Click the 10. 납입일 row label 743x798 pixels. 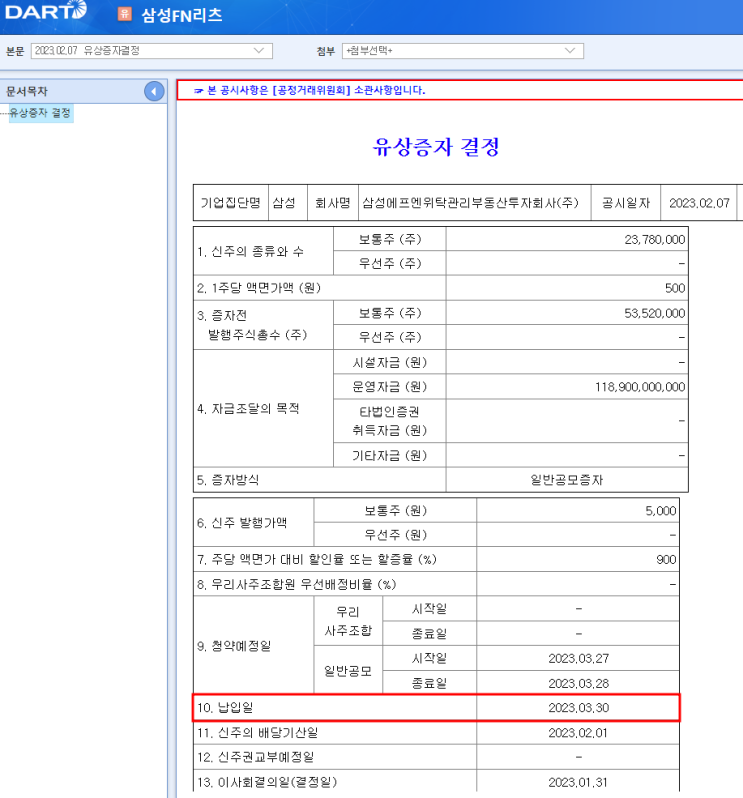(225, 708)
